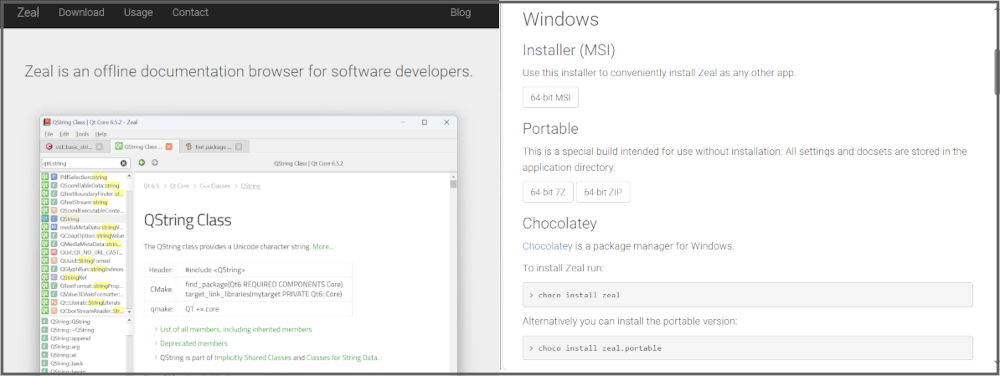Clear the qt6:string search field

pos(124,163)
